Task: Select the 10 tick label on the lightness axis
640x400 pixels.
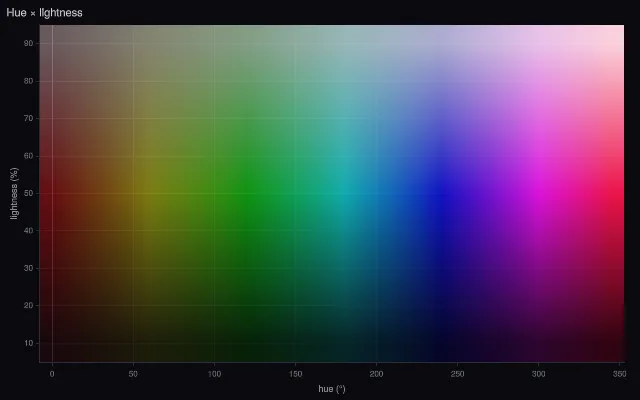Action: click(29, 343)
